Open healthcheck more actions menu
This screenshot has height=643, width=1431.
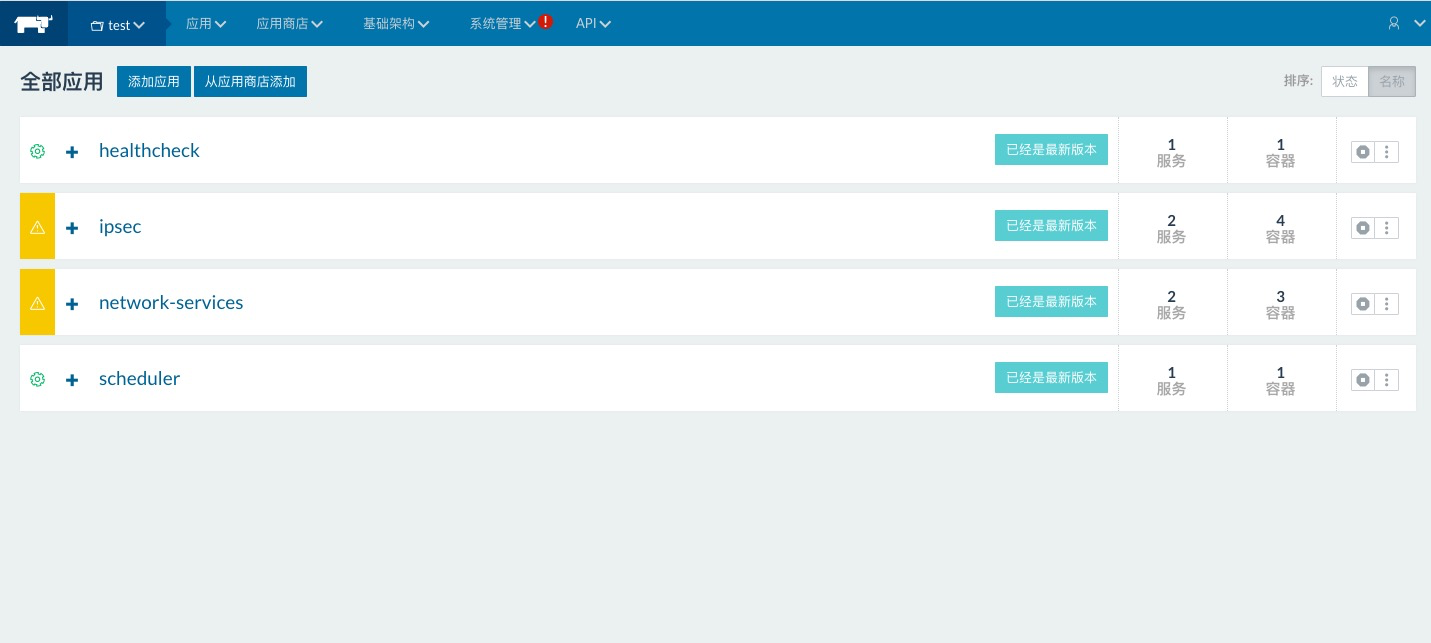(1387, 152)
